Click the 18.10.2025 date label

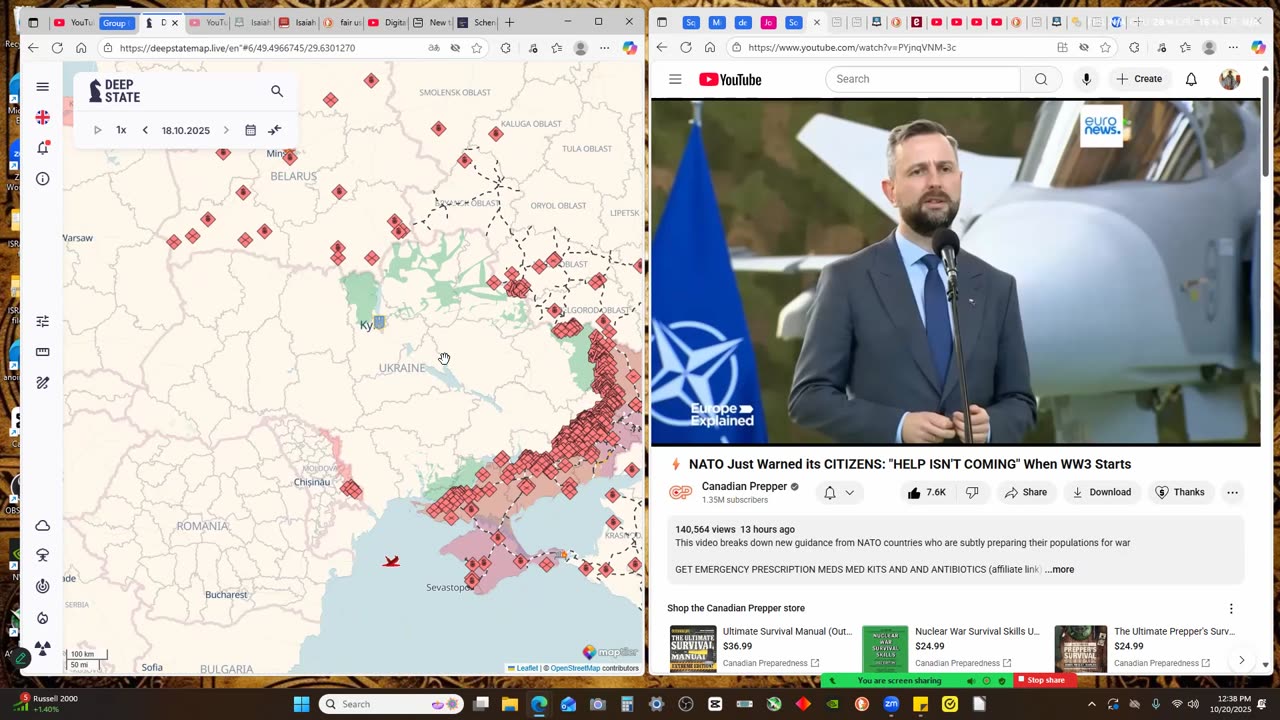(x=186, y=130)
